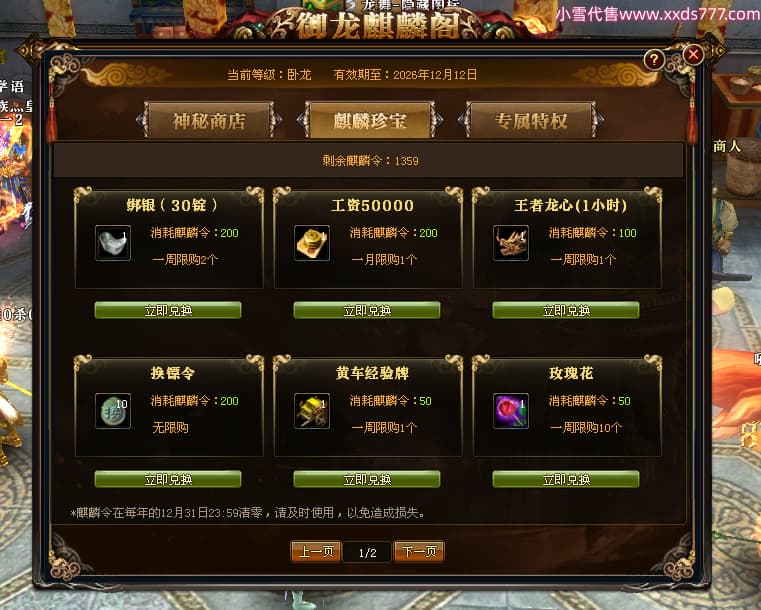Click the silver ingot icon for 绑银
Viewport: 761px width, 610px height.
113,243
